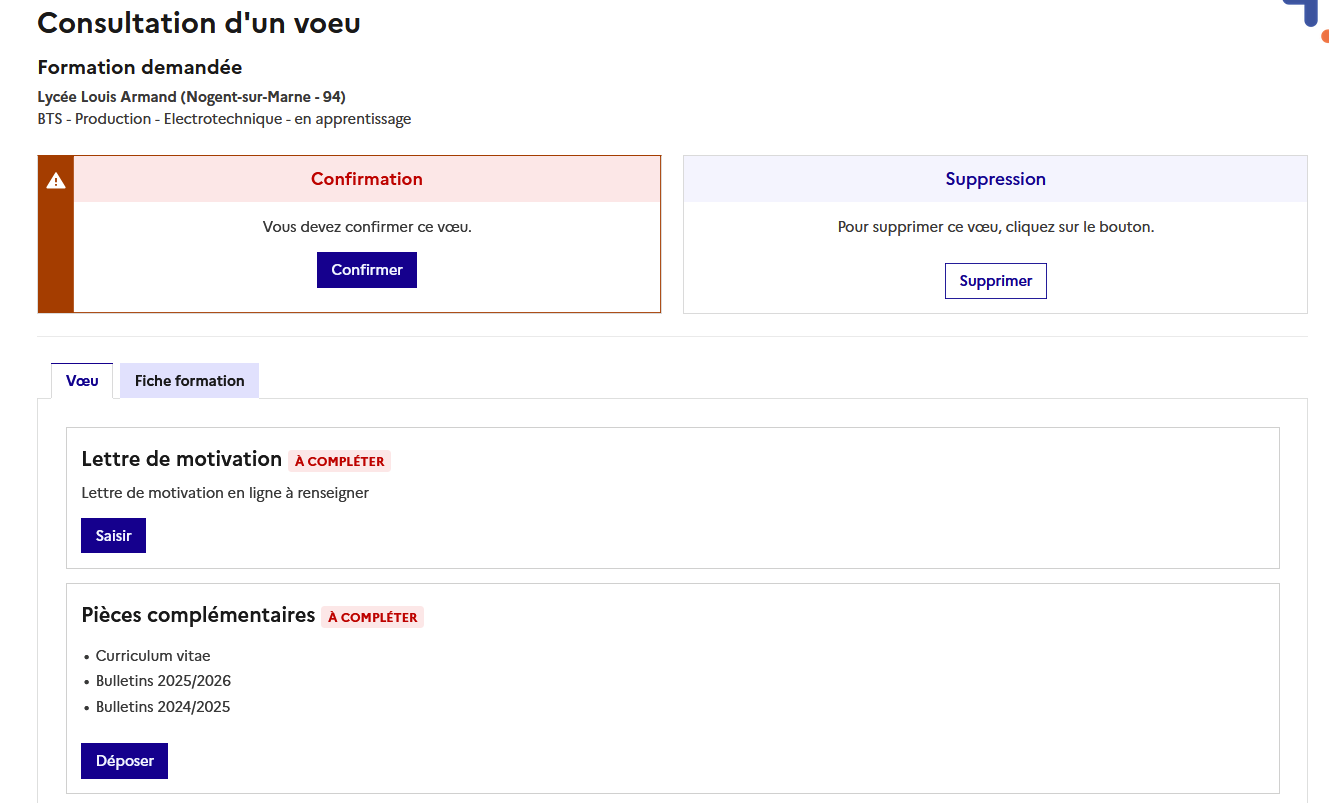Switch to the Fiche formation tab

click(189, 381)
